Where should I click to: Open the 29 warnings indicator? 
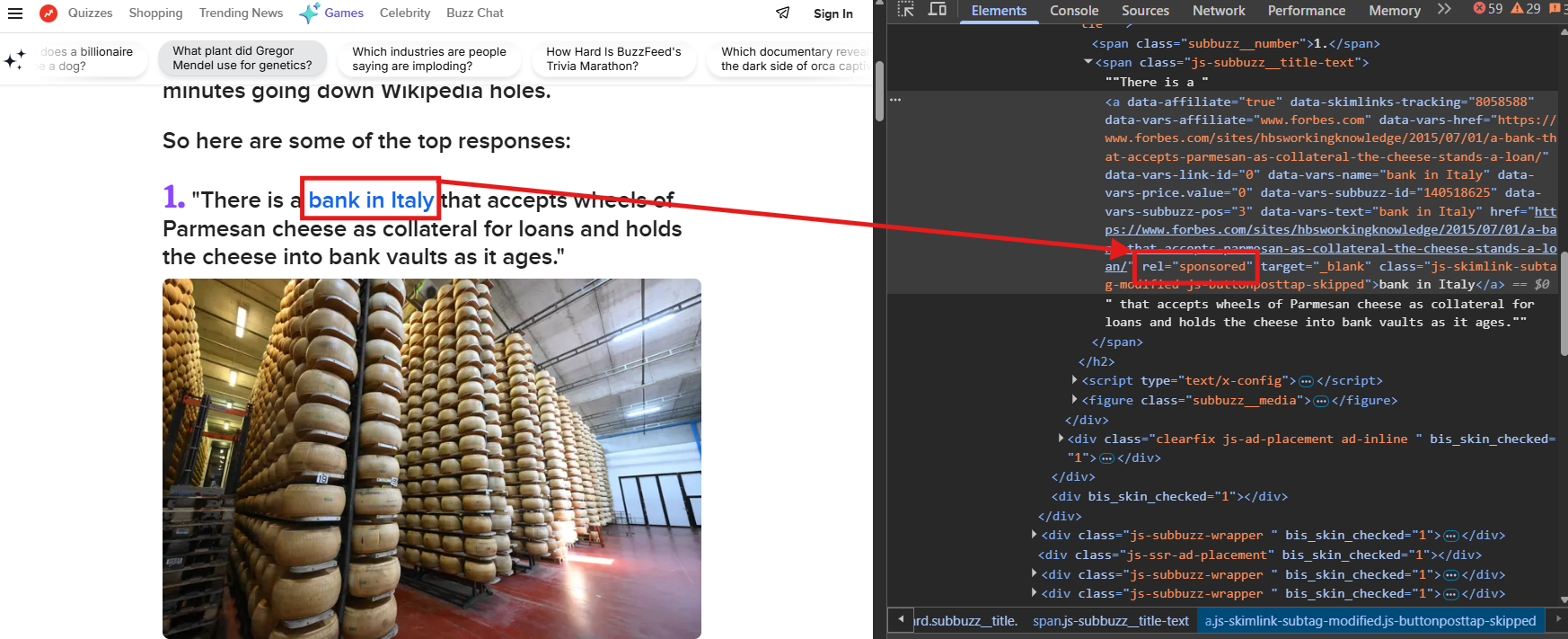tap(1526, 9)
